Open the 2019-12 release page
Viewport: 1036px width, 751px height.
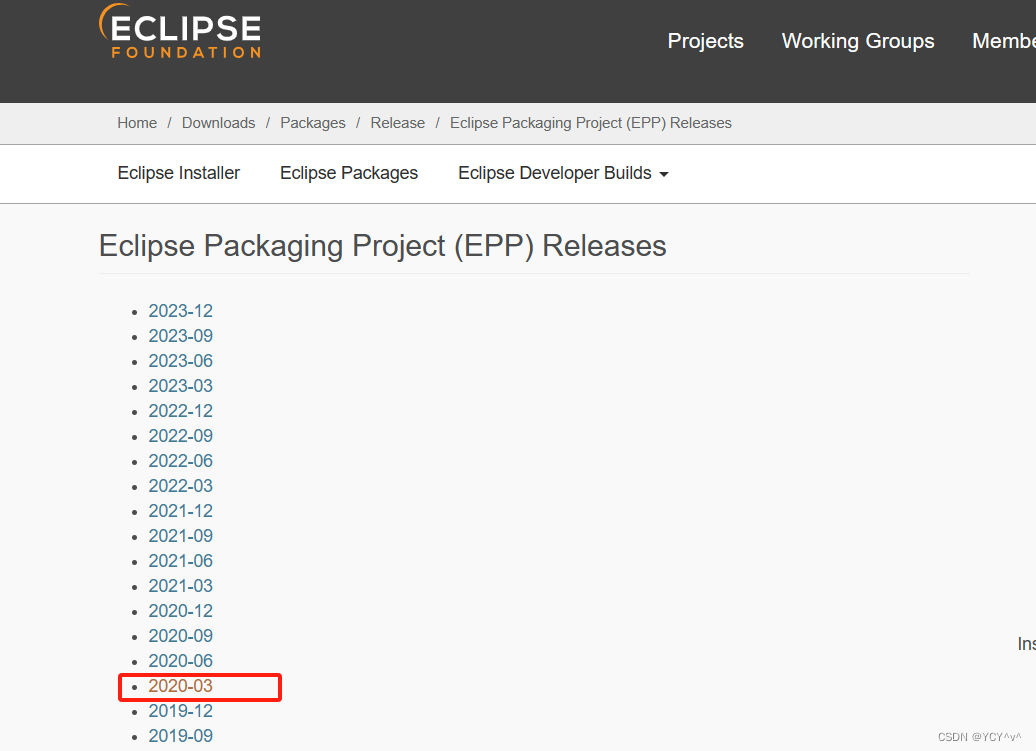(x=180, y=710)
